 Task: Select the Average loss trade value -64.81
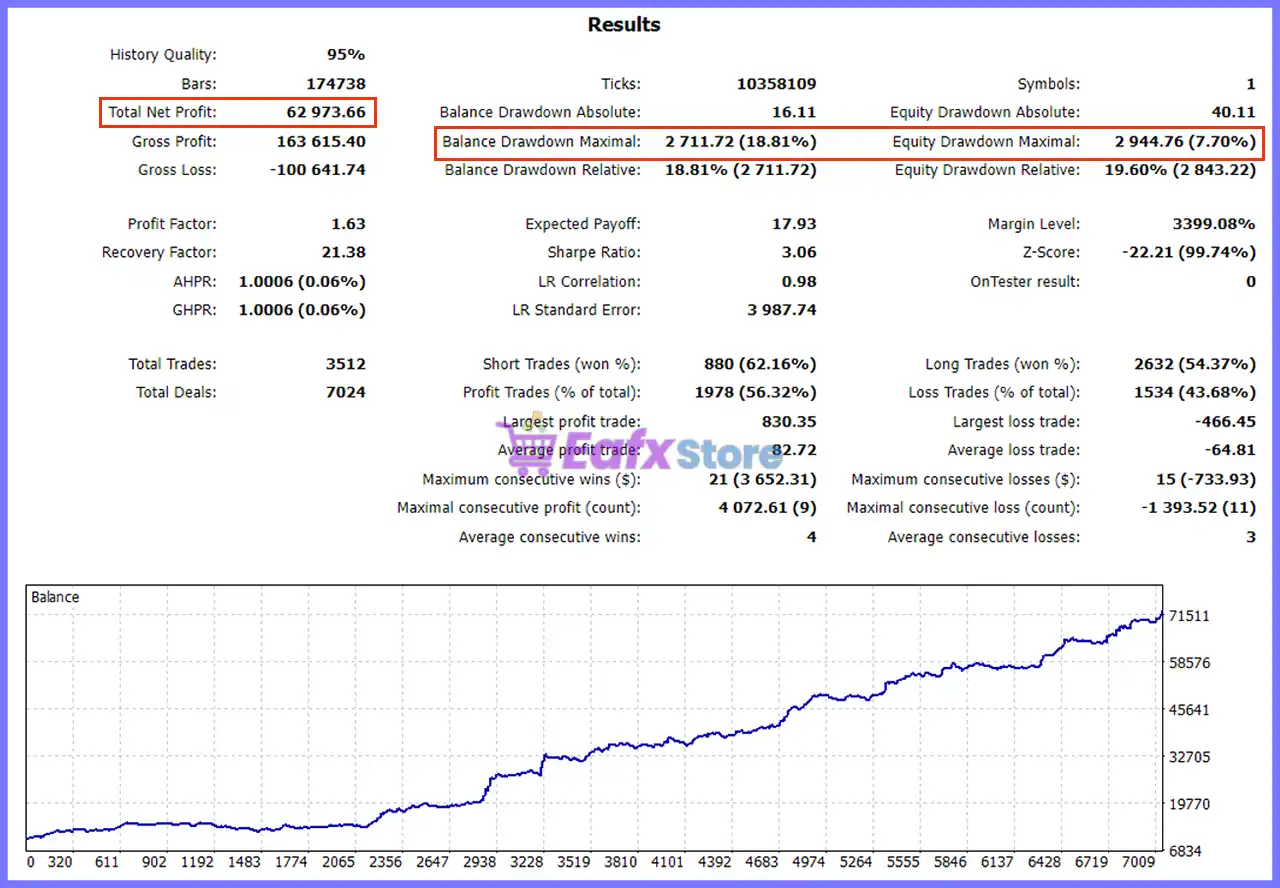tap(1228, 450)
